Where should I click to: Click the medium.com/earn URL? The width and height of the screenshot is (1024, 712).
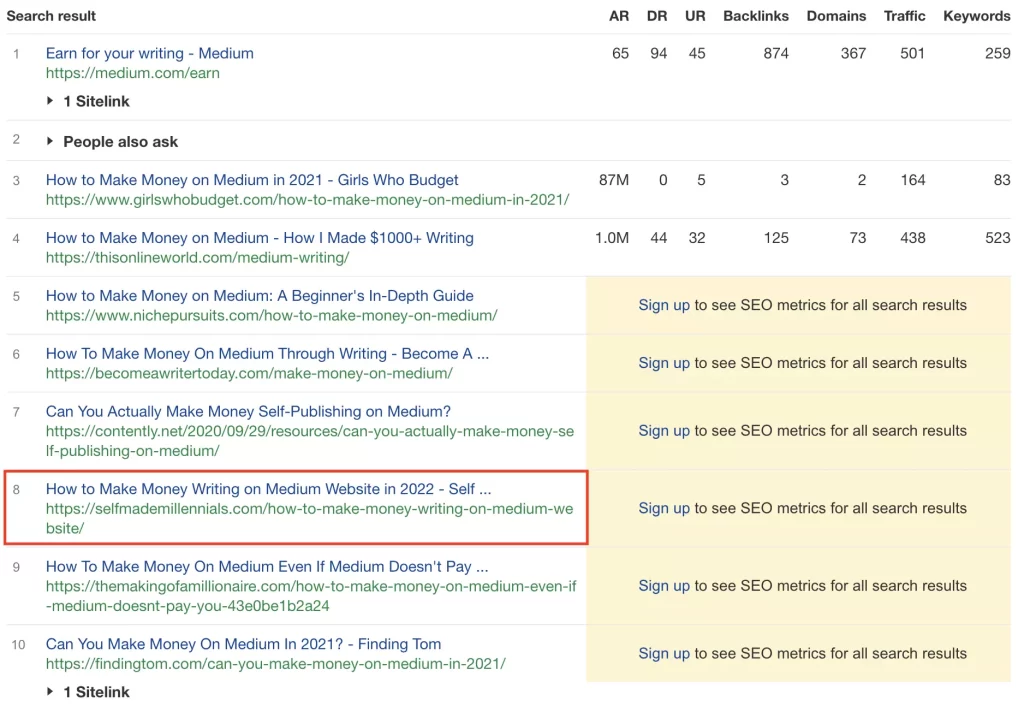(113, 73)
